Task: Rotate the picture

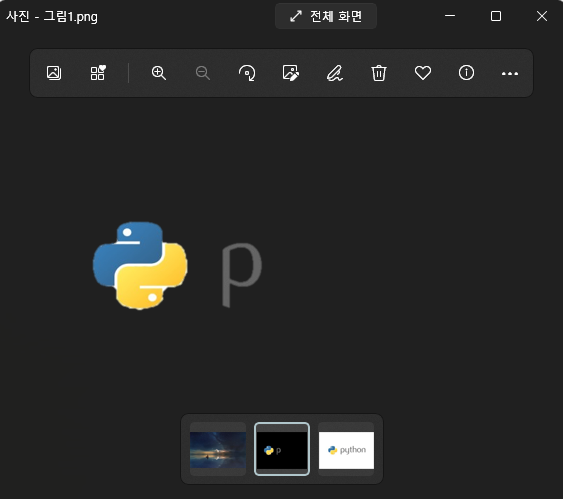Action: point(247,73)
